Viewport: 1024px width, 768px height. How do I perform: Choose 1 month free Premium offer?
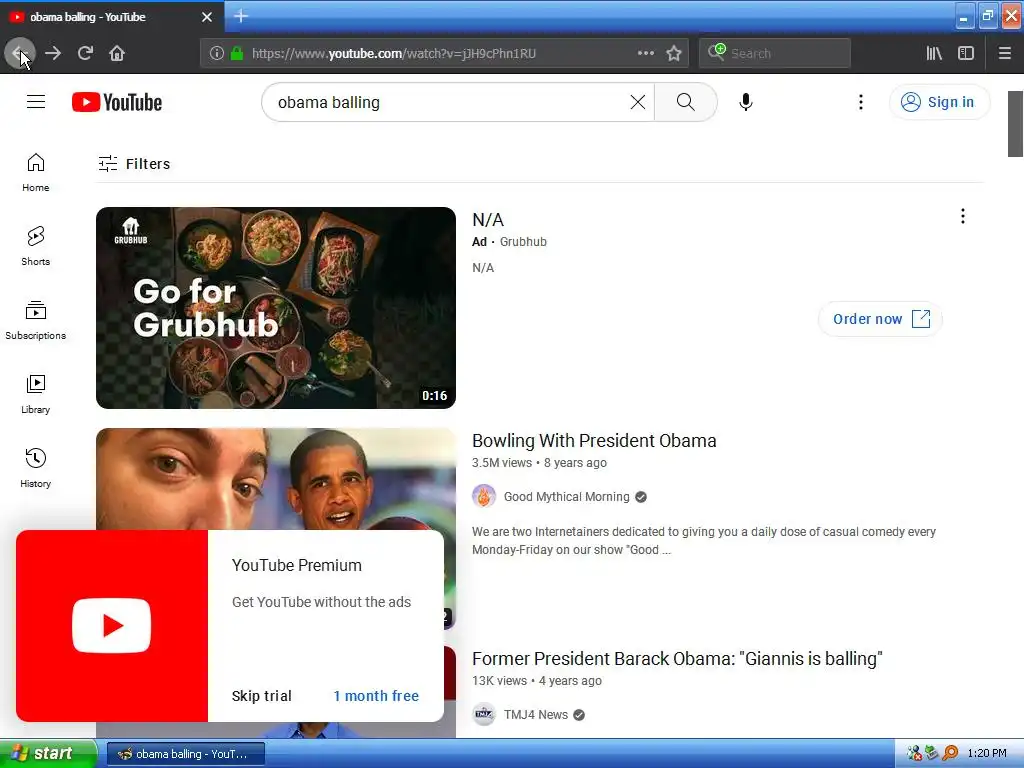(x=376, y=696)
